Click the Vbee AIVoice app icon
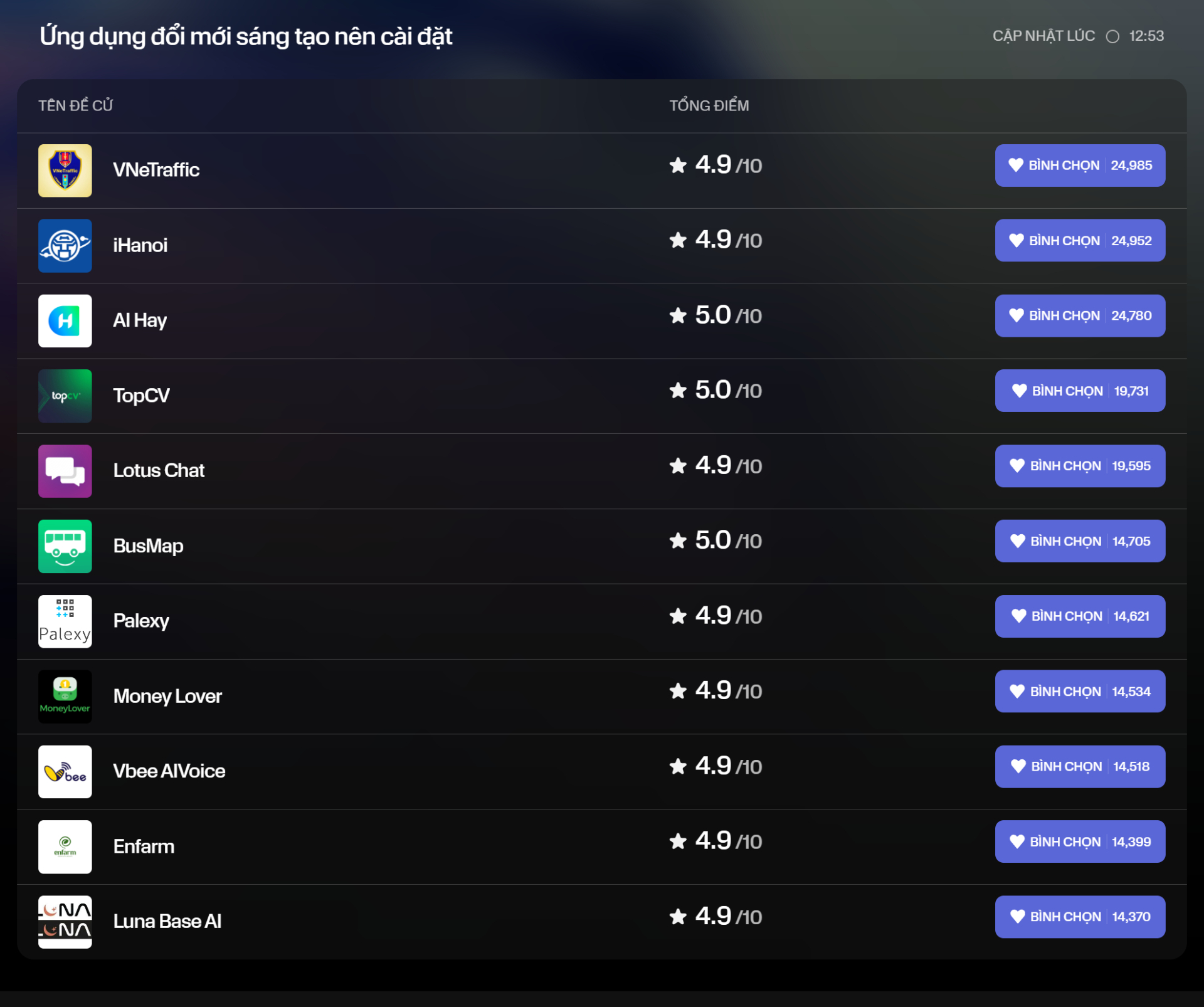Viewport: 1204px width, 1007px height. pos(65,772)
